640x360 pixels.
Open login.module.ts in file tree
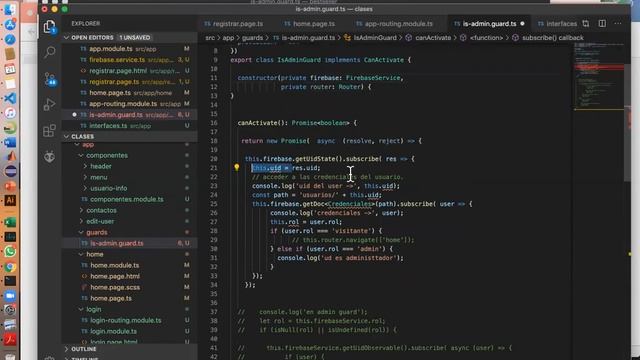click(130, 331)
